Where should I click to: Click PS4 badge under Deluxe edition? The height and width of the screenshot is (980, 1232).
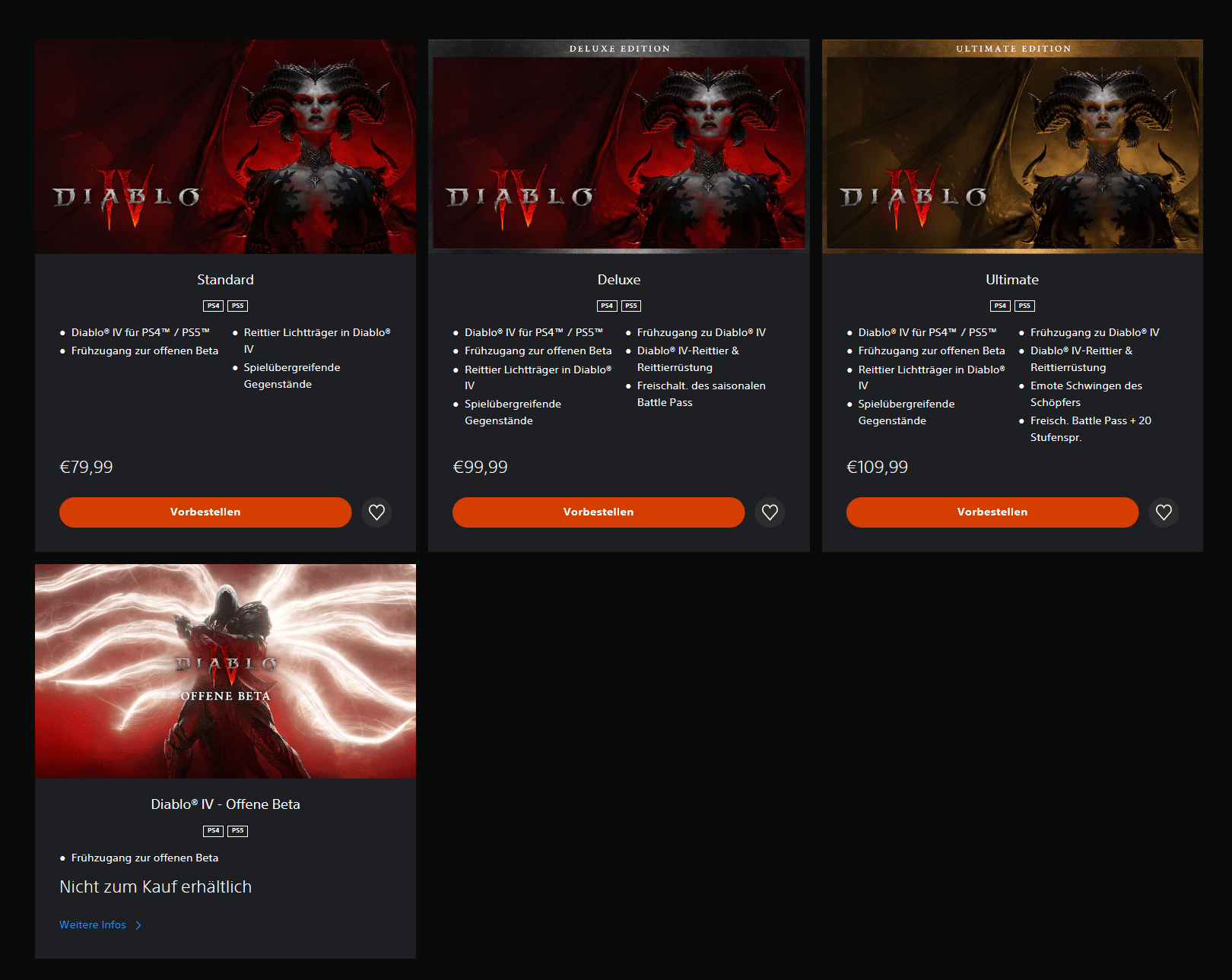pos(607,306)
